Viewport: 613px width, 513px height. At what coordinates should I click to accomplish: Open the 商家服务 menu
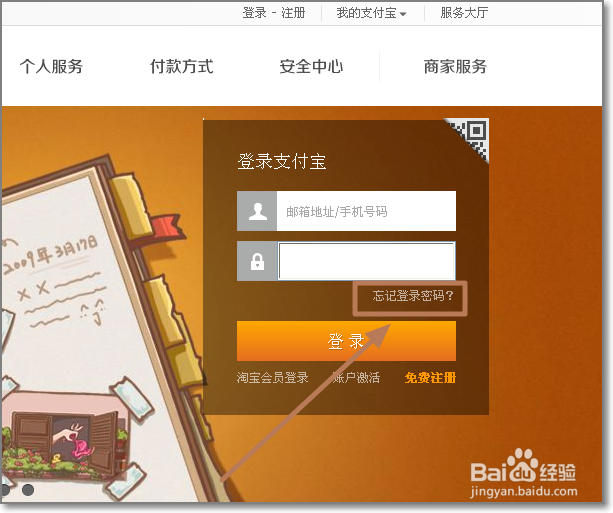pyautogui.click(x=455, y=66)
